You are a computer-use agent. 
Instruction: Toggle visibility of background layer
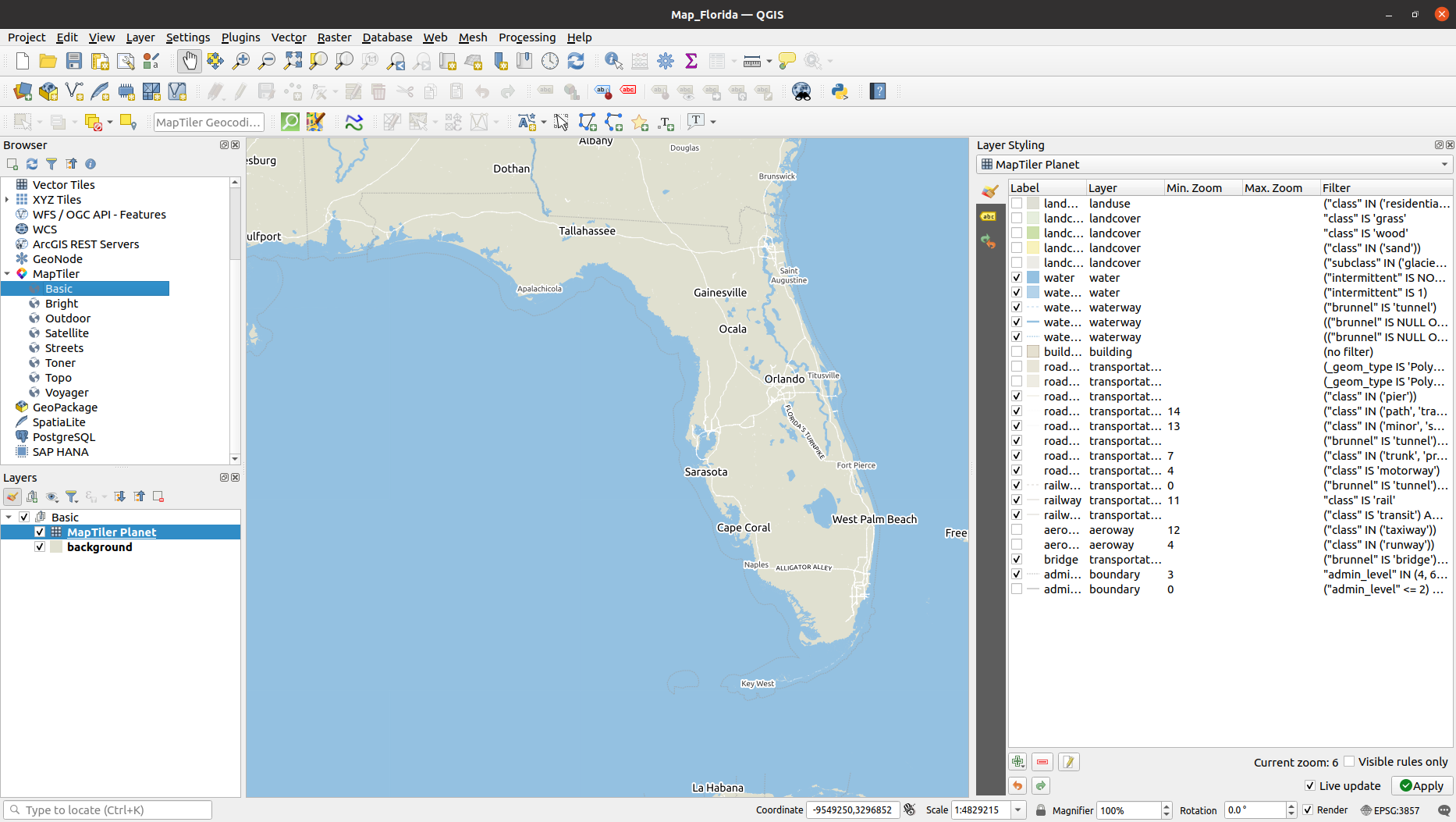[x=40, y=547]
